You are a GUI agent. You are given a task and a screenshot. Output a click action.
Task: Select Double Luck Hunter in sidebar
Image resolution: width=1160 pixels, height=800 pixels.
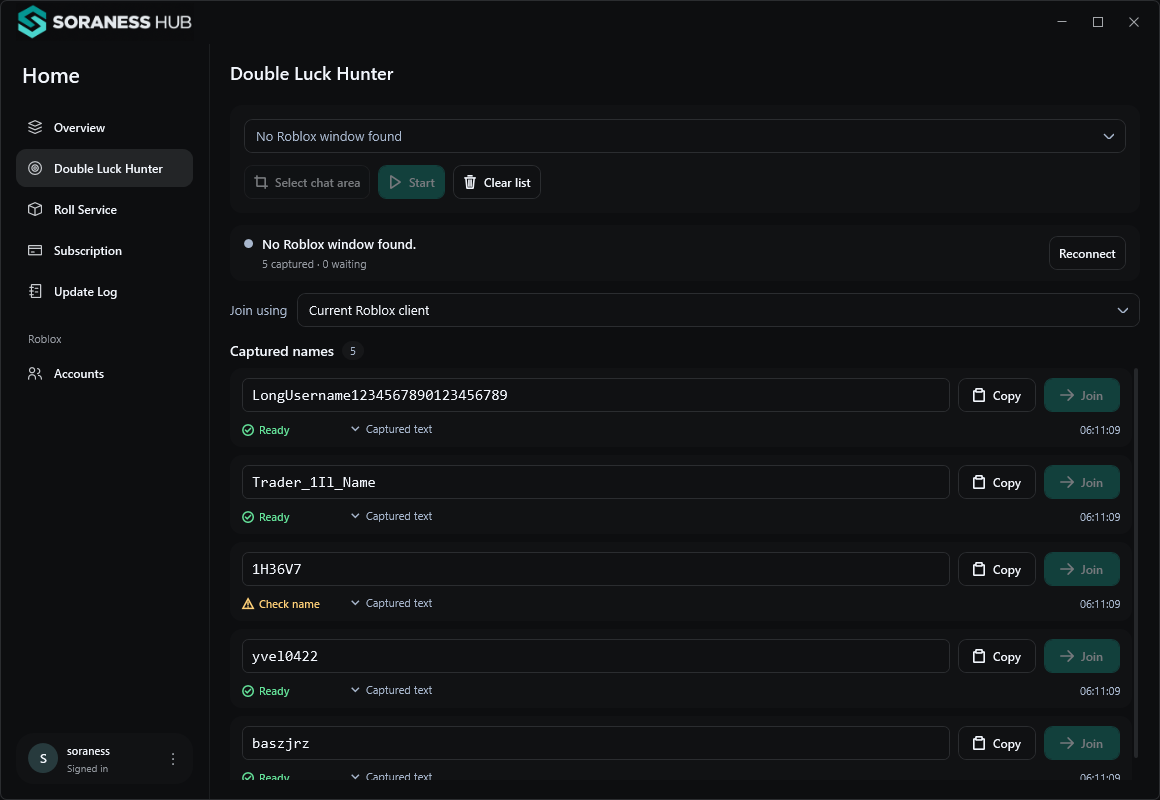tap(104, 168)
